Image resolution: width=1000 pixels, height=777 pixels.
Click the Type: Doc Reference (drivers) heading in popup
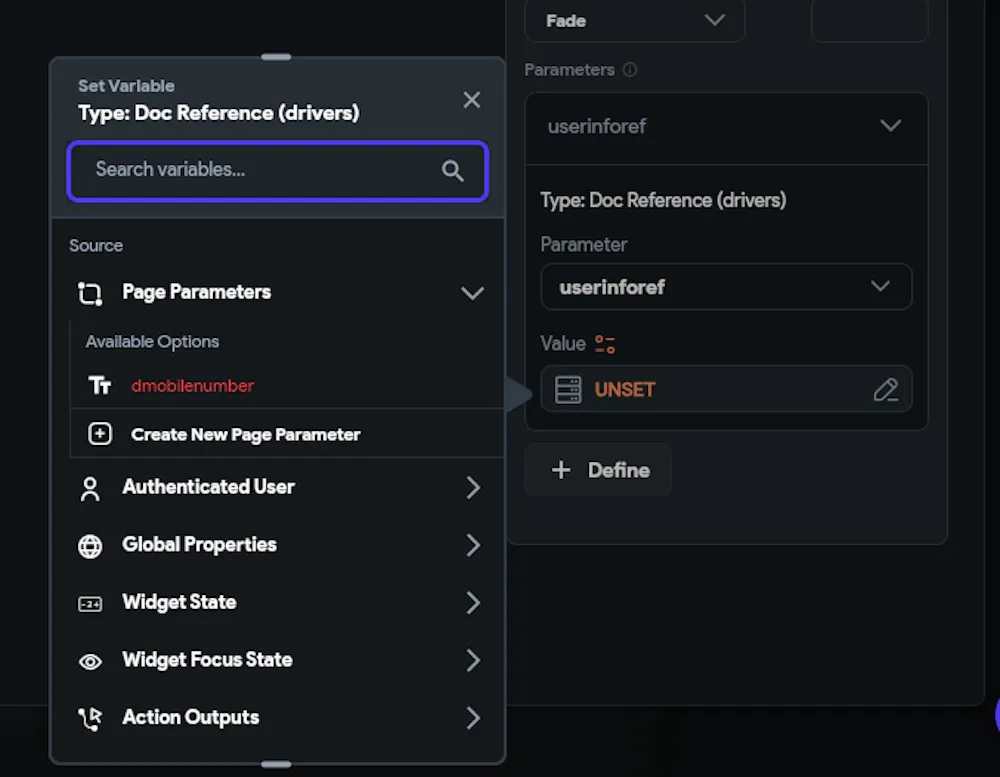pyautogui.click(x=219, y=113)
